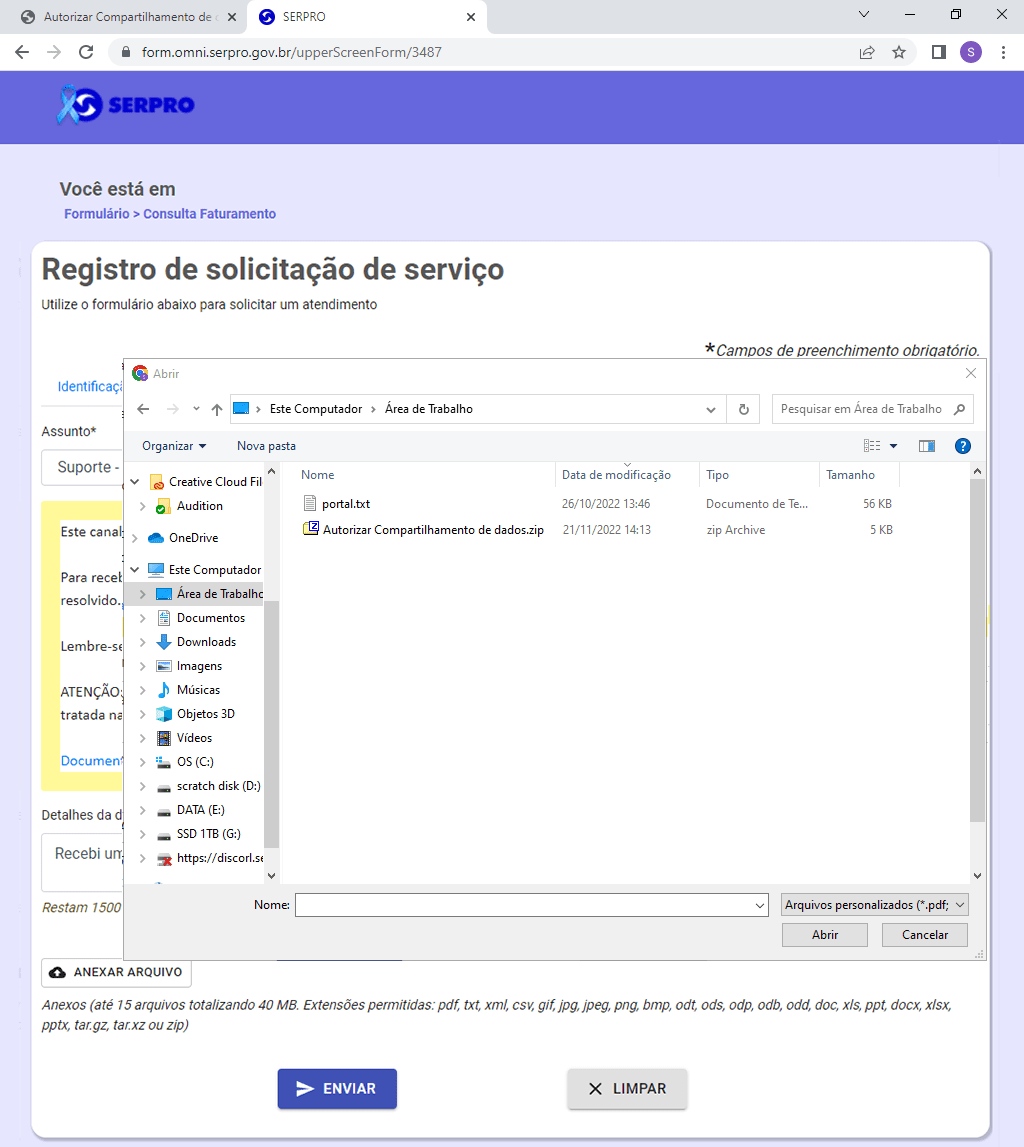Sort files by Data de modificação column
Image resolution: width=1024 pixels, height=1147 pixels.
[x=616, y=475]
